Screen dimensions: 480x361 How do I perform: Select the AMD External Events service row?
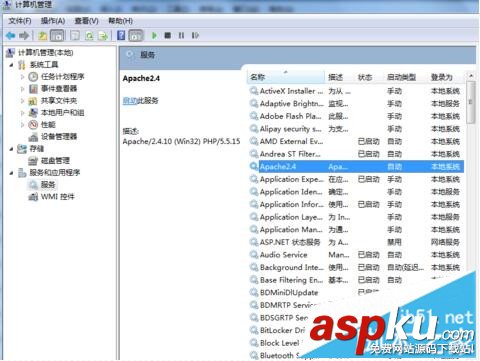point(356,142)
